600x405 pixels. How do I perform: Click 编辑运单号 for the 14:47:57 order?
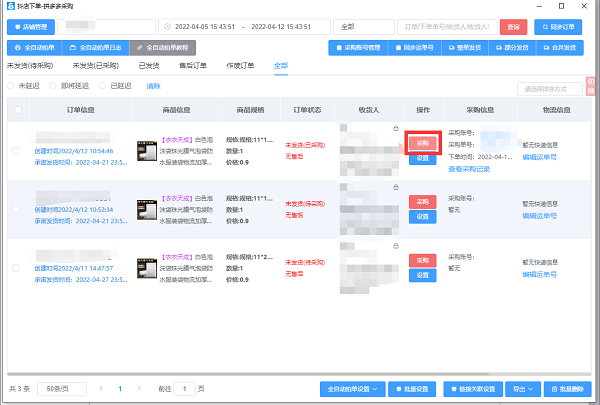pos(540,274)
